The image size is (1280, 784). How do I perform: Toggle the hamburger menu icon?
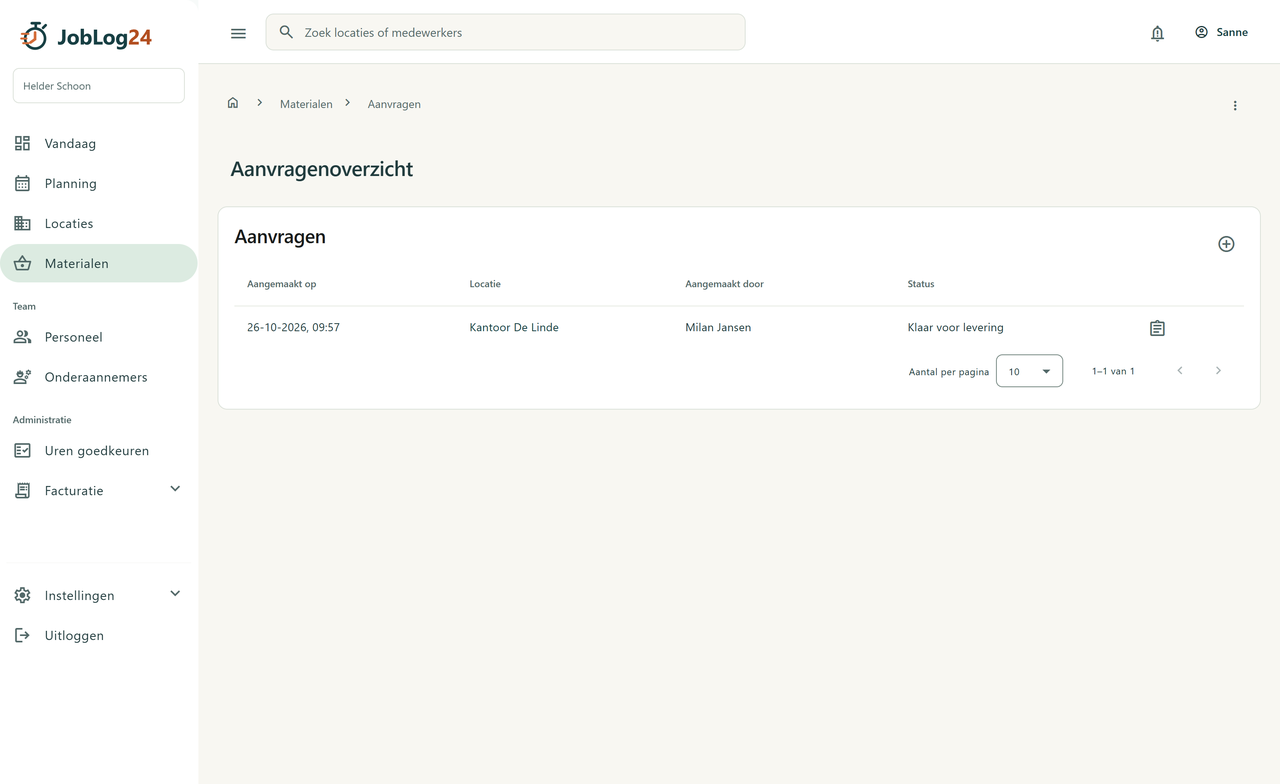click(238, 33)
